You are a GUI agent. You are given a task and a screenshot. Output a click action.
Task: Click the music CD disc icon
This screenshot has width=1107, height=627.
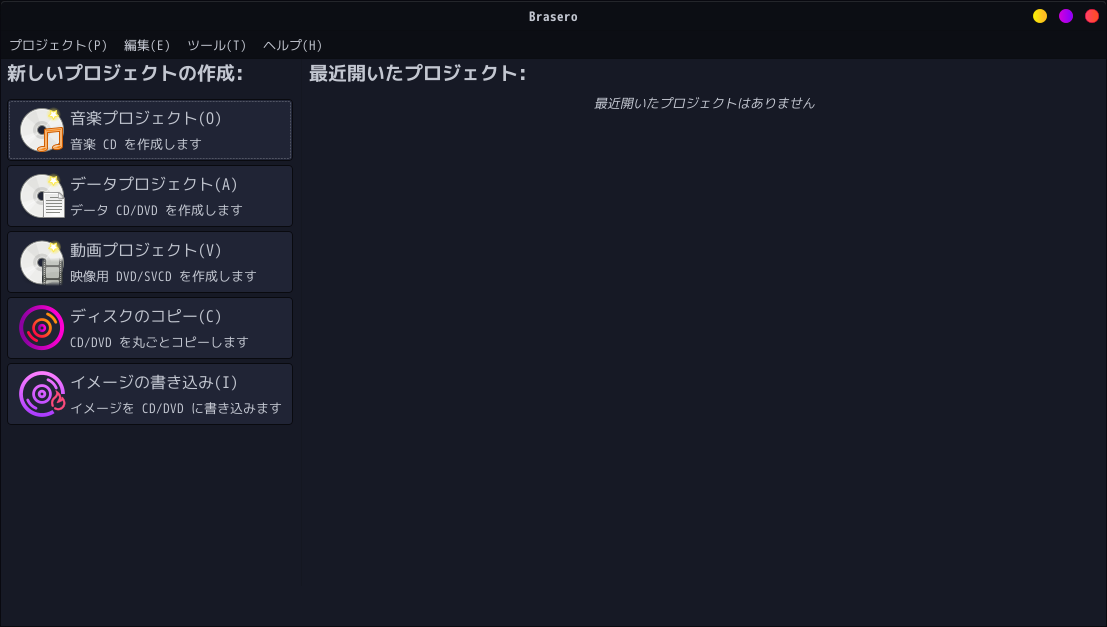point(42,130)
